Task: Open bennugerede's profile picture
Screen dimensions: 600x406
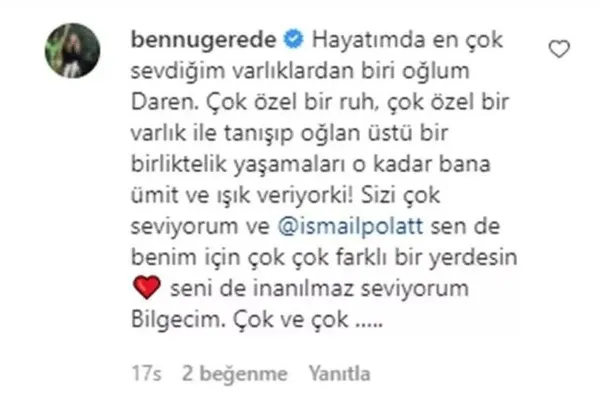Action: [73, 51]
